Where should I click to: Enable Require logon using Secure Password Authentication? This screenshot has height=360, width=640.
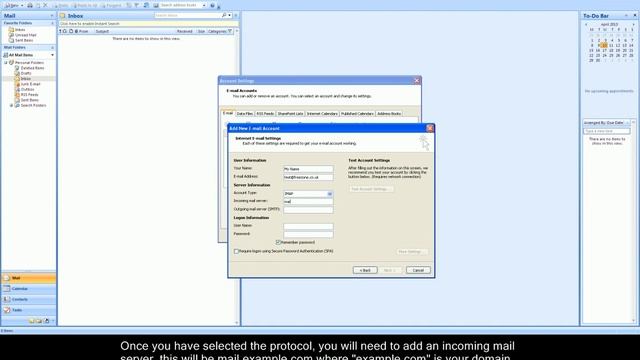[236, 251]
